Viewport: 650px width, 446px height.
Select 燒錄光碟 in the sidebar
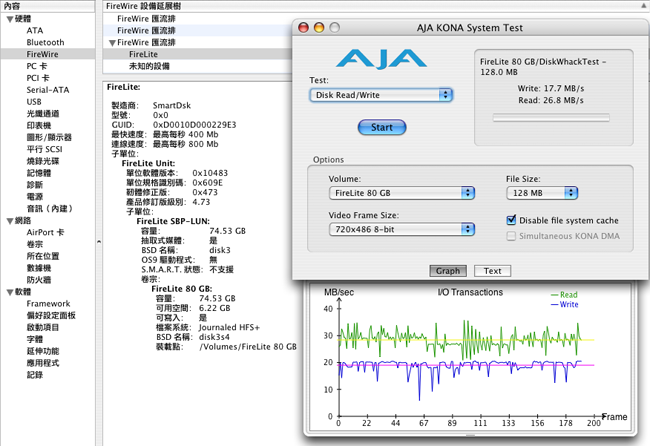click(43, 161)
